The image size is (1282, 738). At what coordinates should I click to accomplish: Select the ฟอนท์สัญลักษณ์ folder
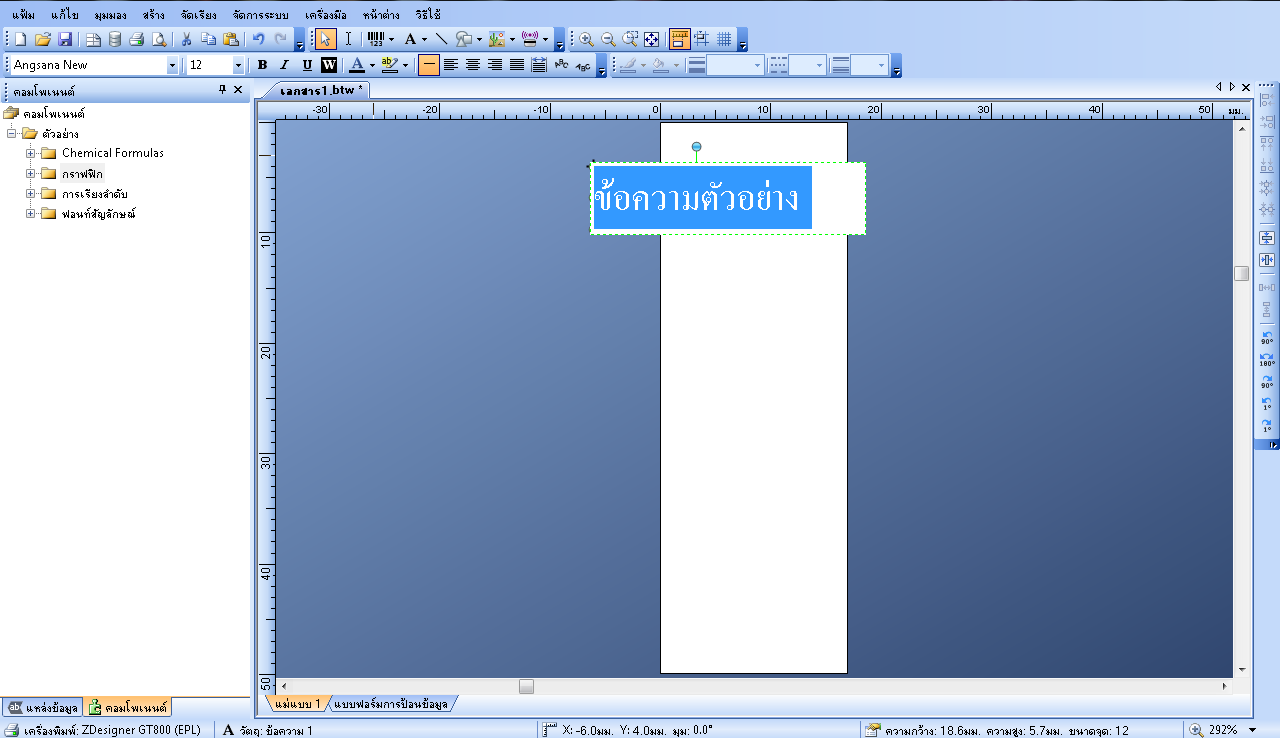tap(98, 214)
